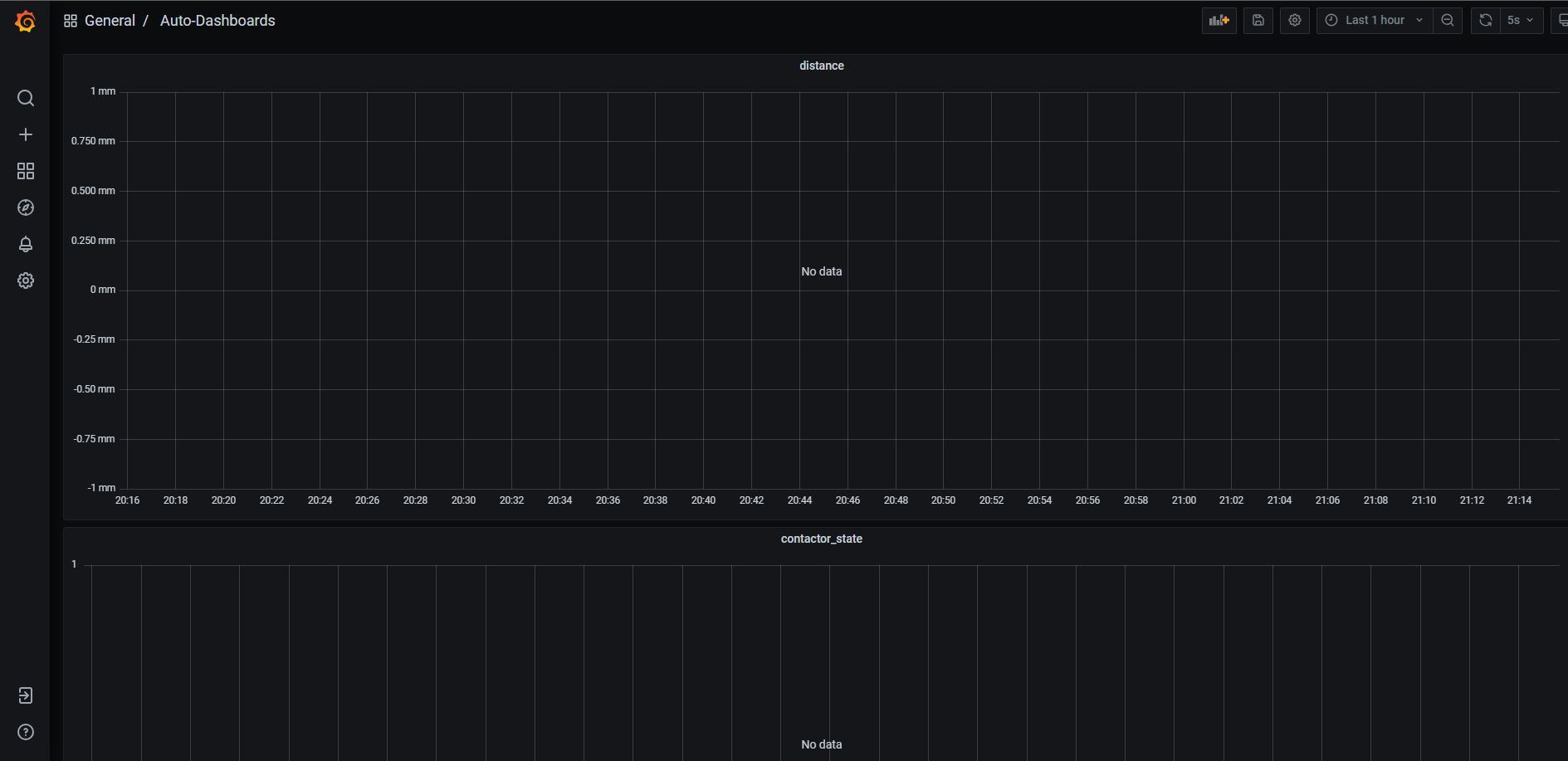
Task: Refresh the dashboard with the refresh icon
Action: 1486,21
